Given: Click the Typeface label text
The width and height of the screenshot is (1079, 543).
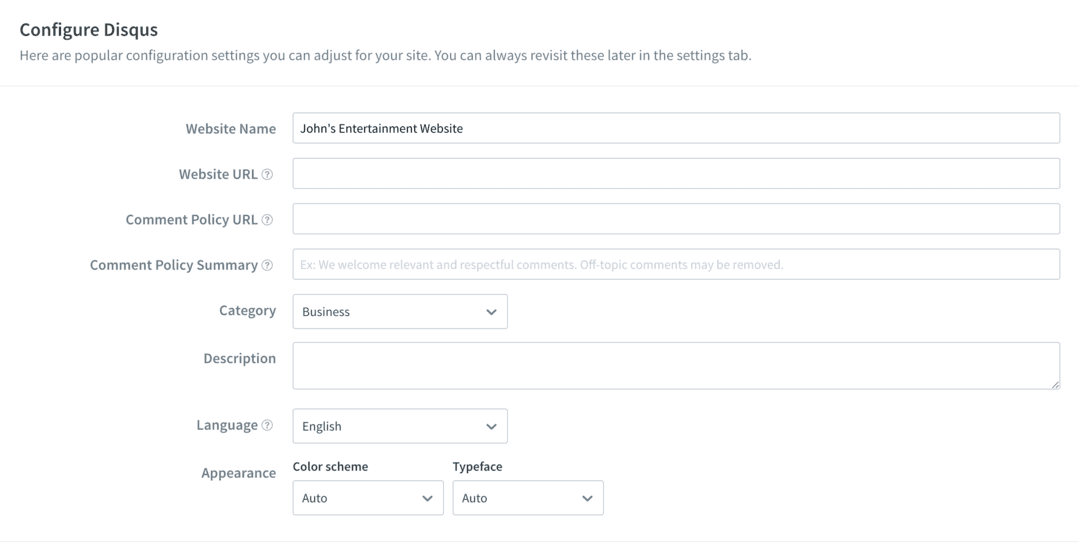Looking at the screenshot, I should click(477, 467).
